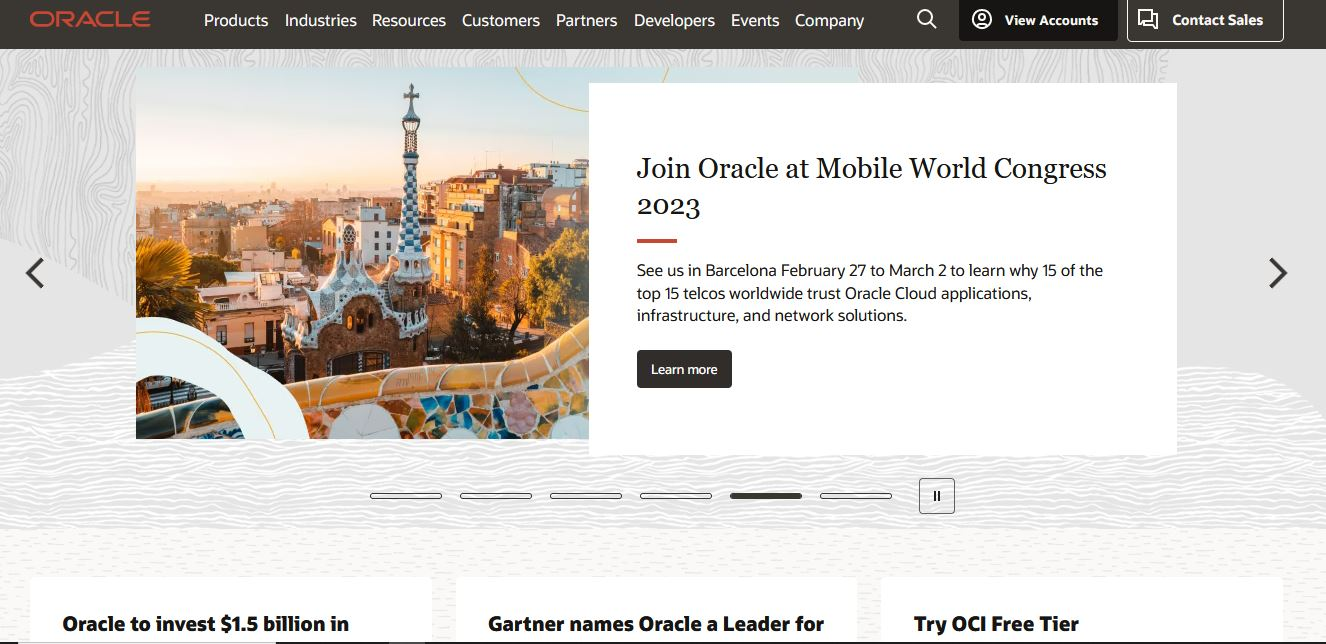Open the Company menu
This screenshot has height=644, width=1326.
(x=830, y=20)
